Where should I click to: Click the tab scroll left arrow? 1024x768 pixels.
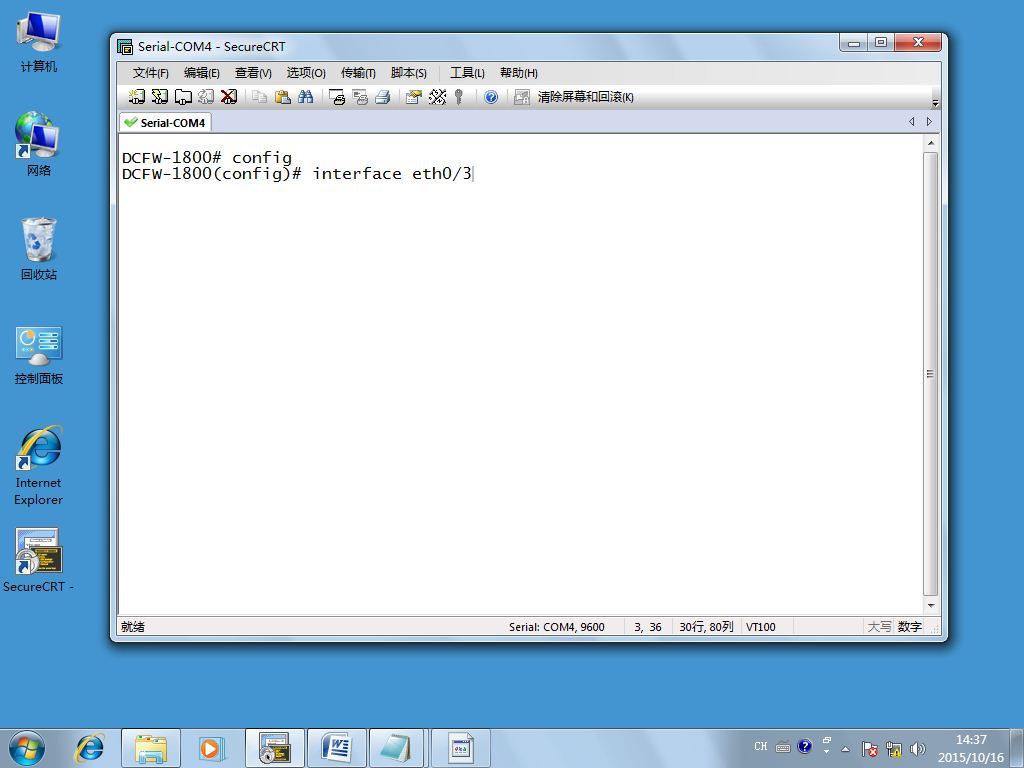912,121
